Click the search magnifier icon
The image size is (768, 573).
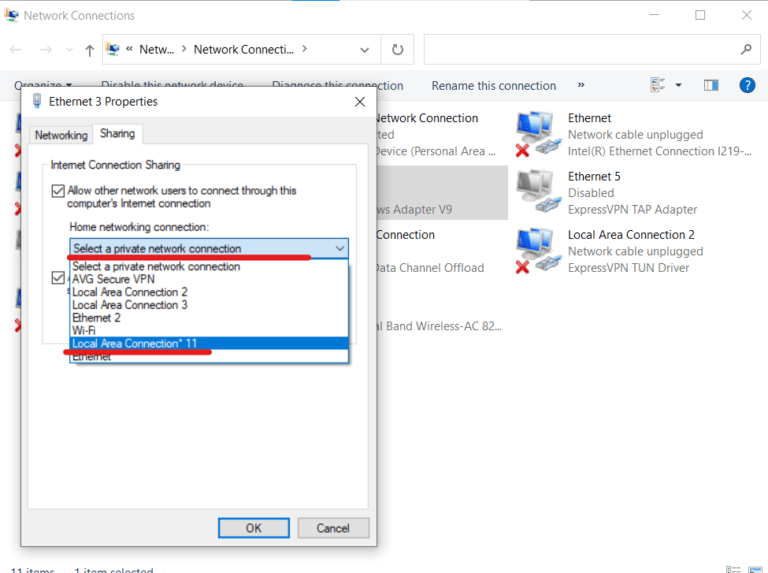[x=746, y=49]
